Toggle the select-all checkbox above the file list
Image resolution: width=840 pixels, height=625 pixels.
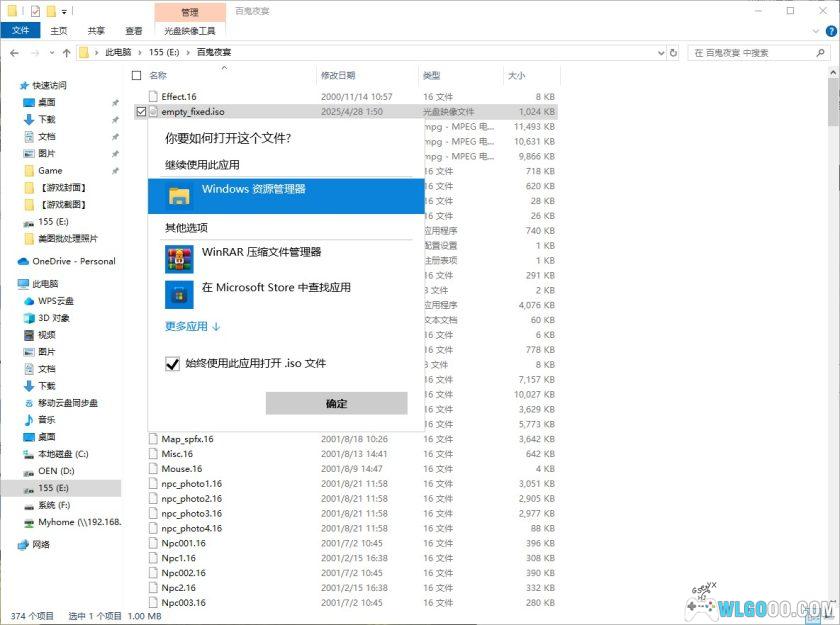tap(135, 74)
